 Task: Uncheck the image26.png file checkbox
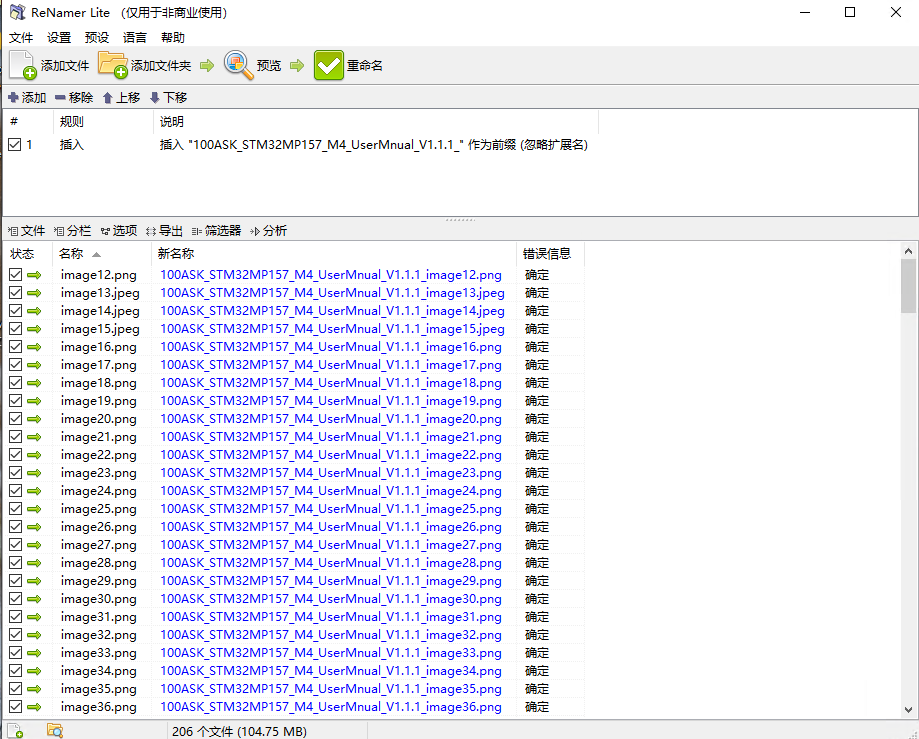click(x=15, y=526)
